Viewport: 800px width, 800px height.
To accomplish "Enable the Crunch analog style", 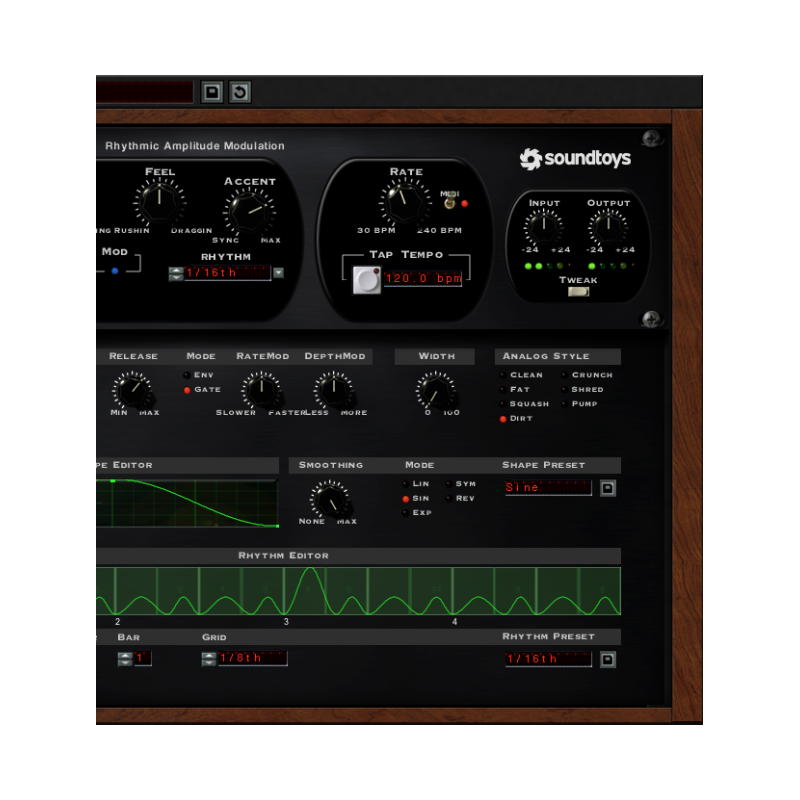I will tap(564, 375).
